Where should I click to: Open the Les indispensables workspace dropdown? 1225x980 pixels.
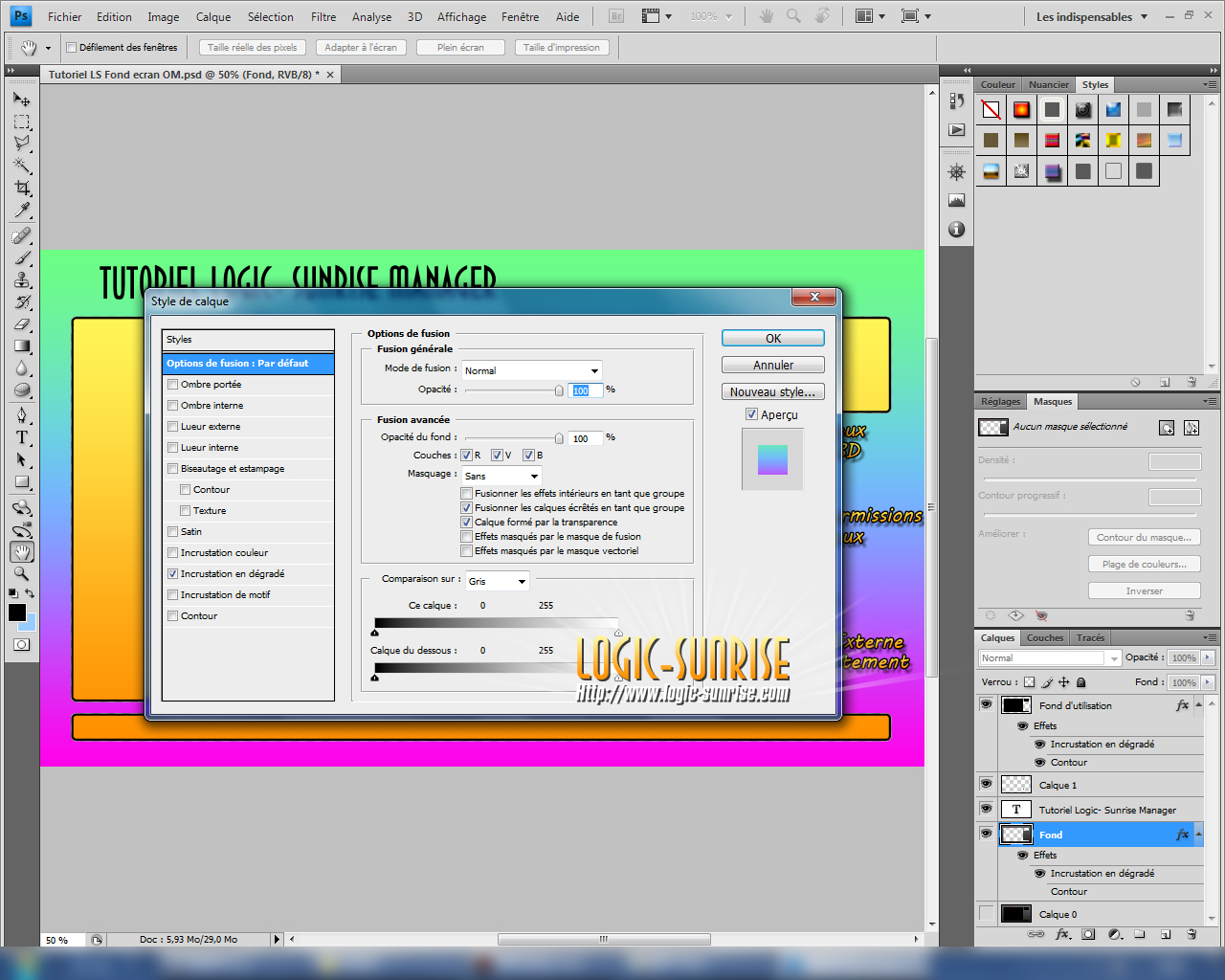point(1092,17)
